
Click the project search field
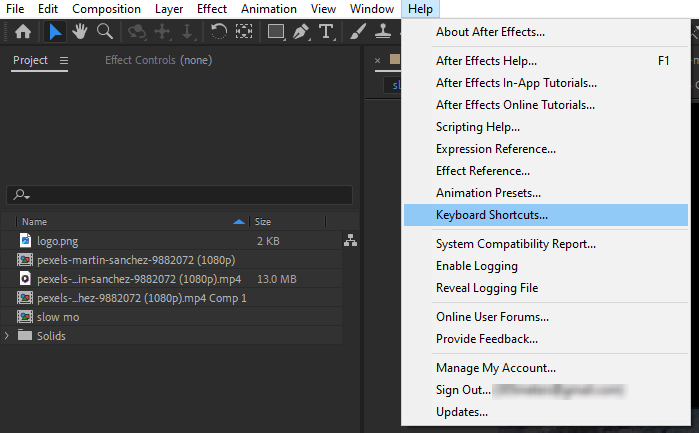pos(180,195)
